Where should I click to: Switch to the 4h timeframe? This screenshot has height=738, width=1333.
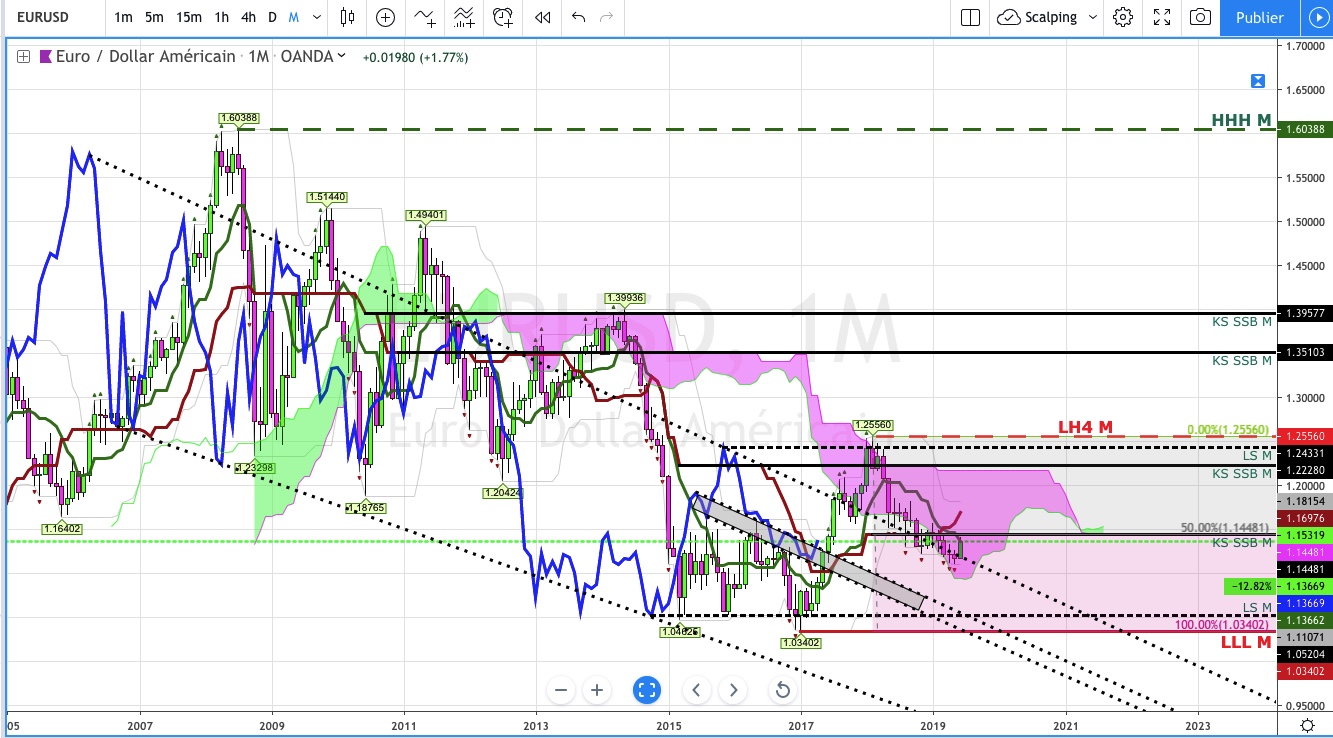coord(248,17)
